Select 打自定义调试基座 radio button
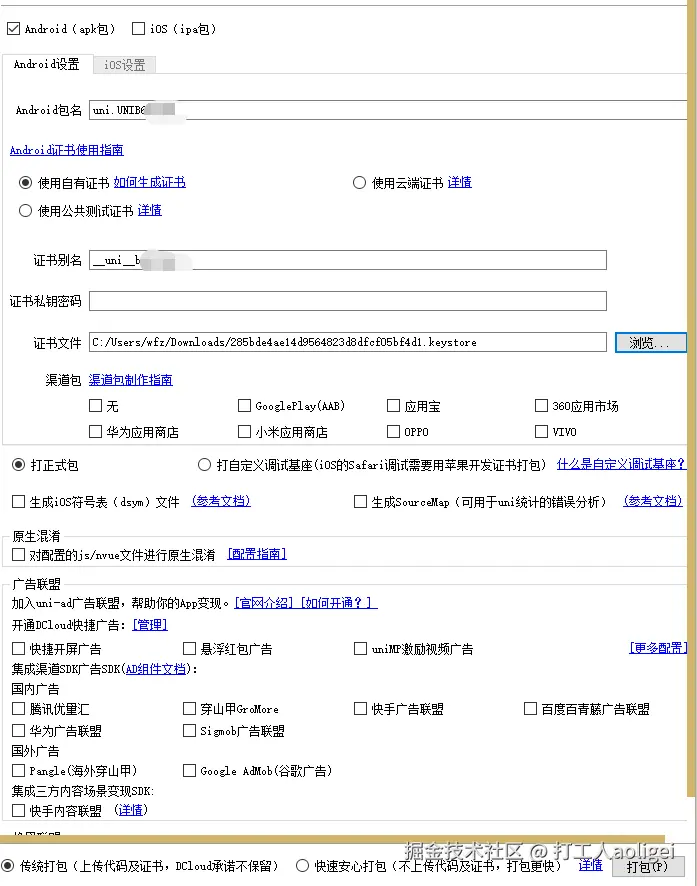The width and height of the screenshot is (697, 886). pos(204,464)
